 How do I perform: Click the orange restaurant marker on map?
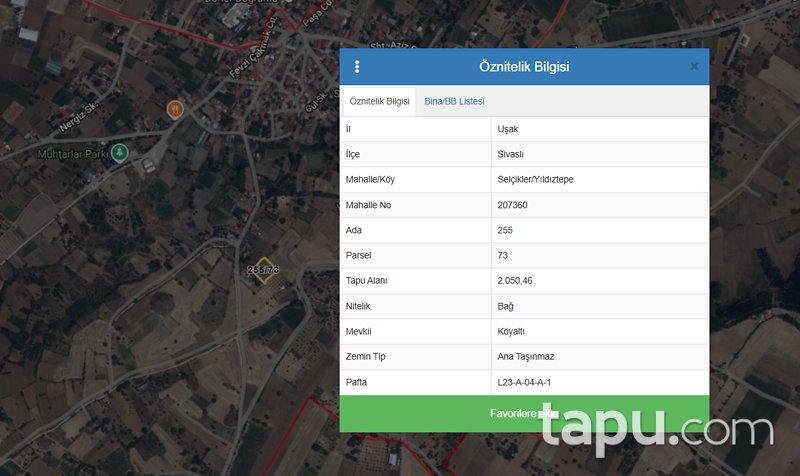pyautogui.click(x=175, y=110)
